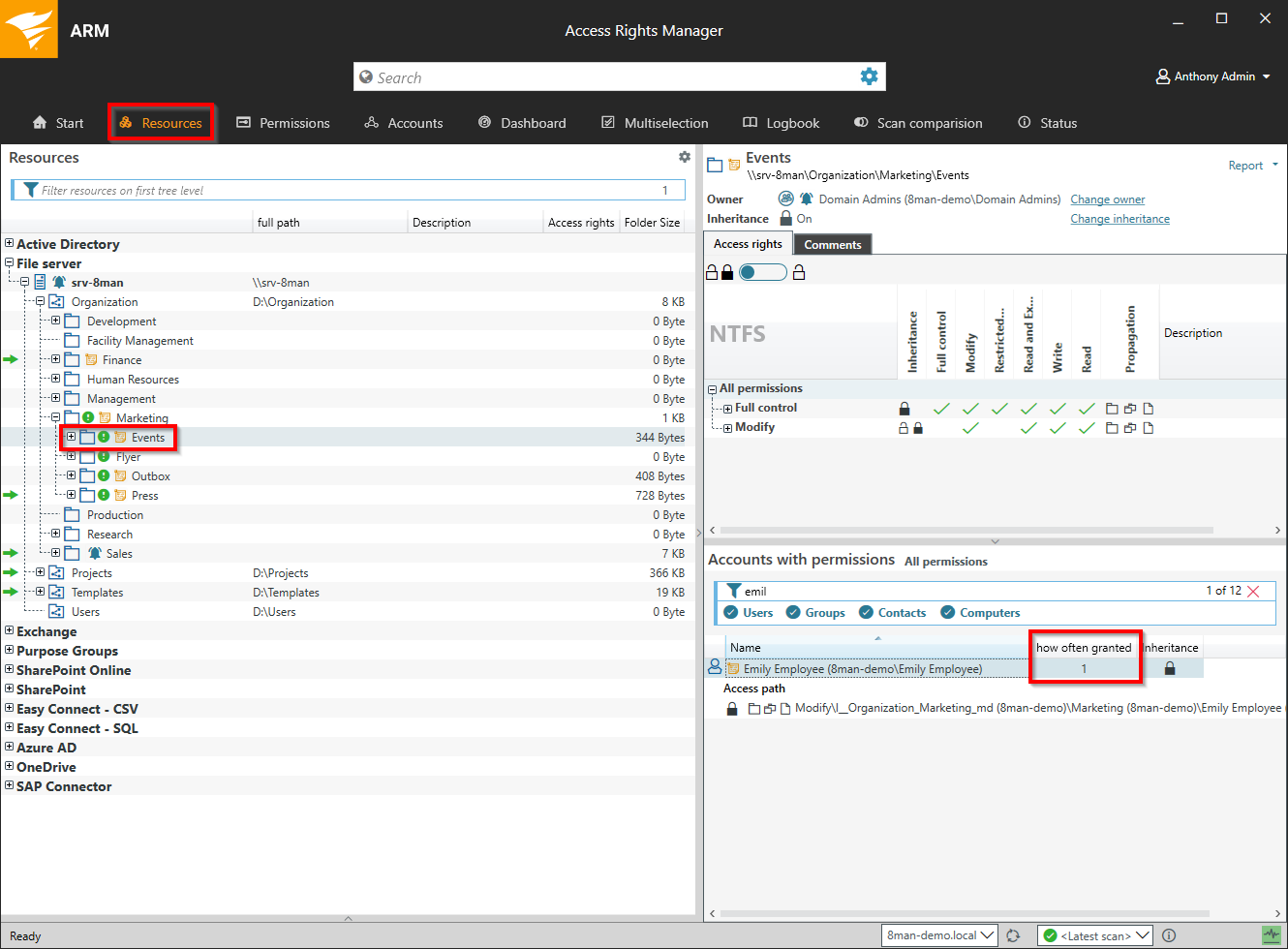Open the search settings gear icon

point(869,77)
